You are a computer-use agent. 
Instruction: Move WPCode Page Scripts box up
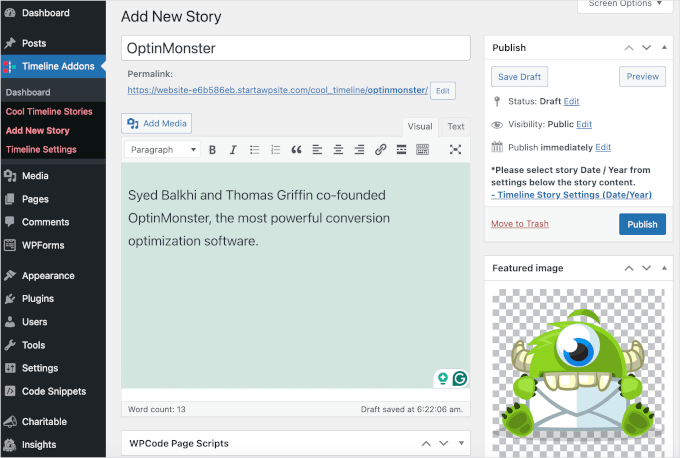[x=426, y=443]
